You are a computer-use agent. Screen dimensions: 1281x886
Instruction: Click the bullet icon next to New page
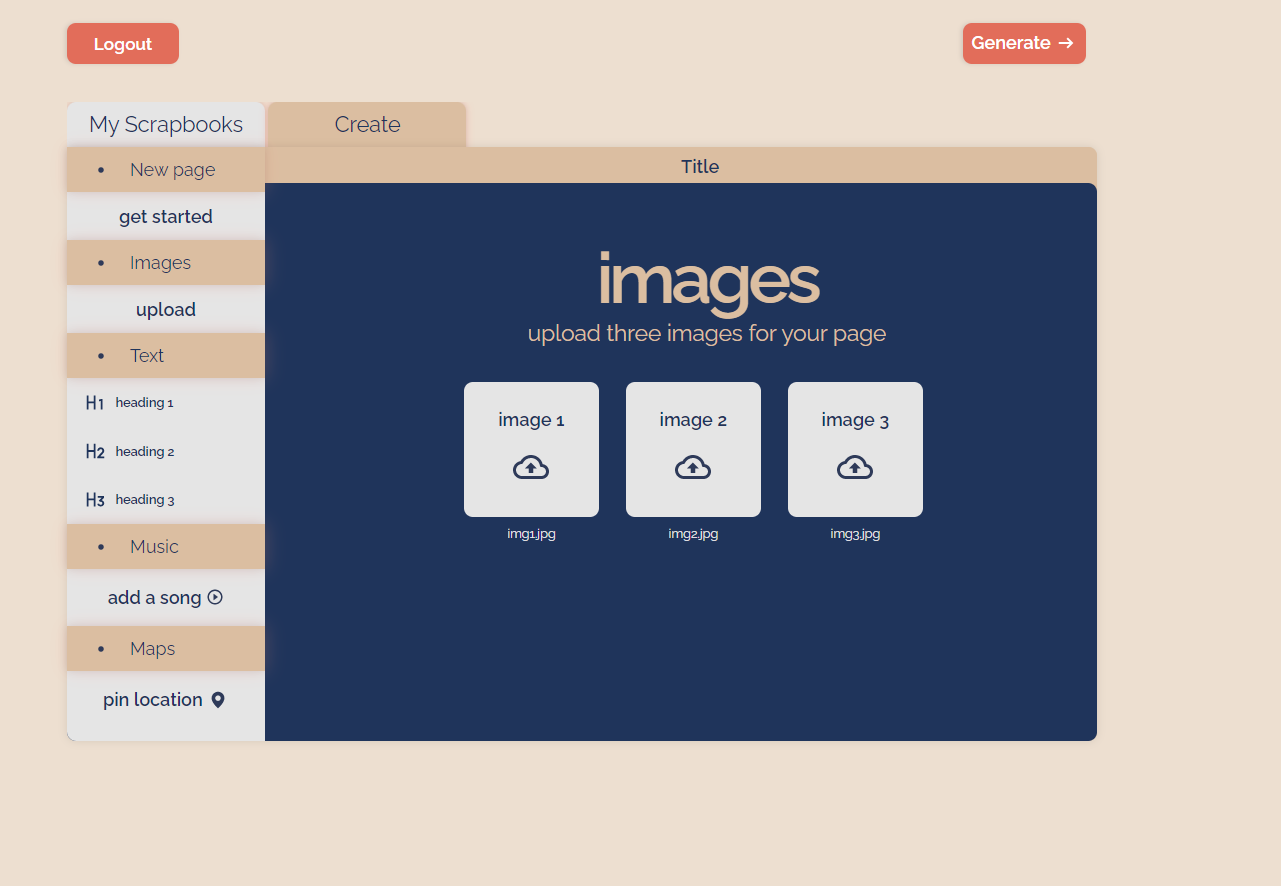click(x=99, y=170)
